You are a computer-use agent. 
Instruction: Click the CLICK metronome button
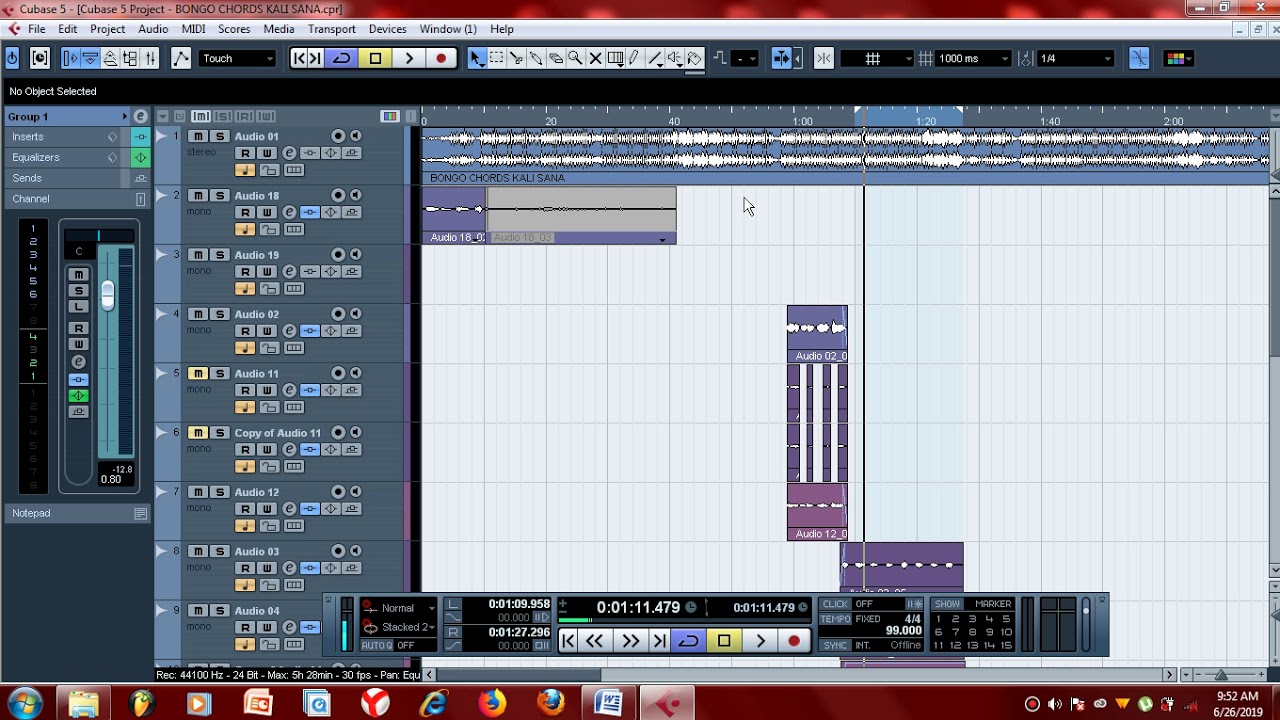click(835, 604)
